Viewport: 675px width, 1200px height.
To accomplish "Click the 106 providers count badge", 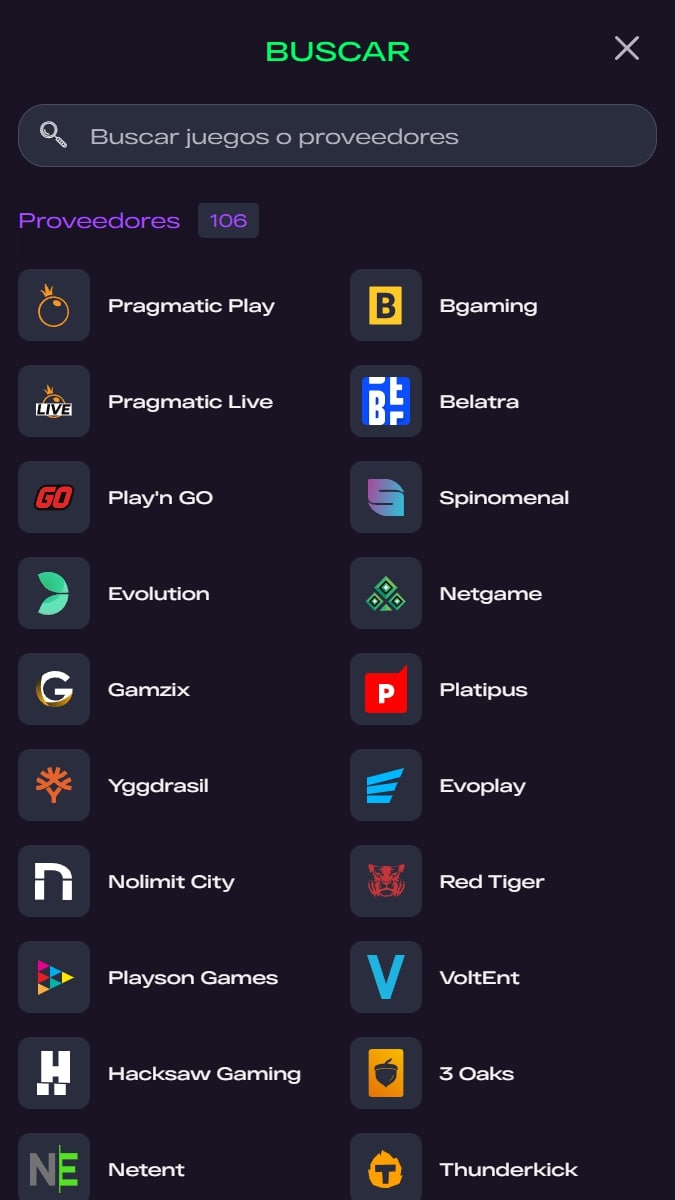I will click(228, 220).
